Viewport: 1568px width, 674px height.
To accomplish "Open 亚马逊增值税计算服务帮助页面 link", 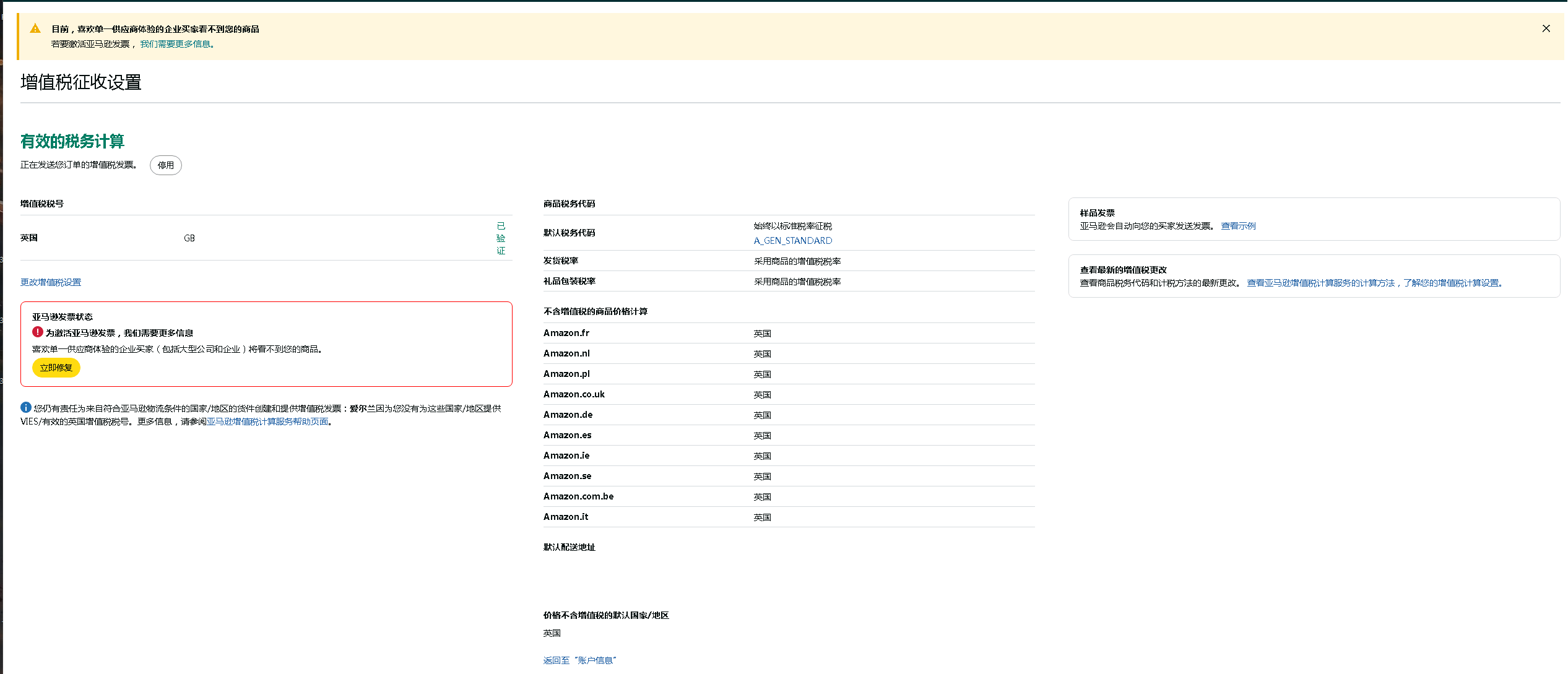I will click(x=267, y=421).
